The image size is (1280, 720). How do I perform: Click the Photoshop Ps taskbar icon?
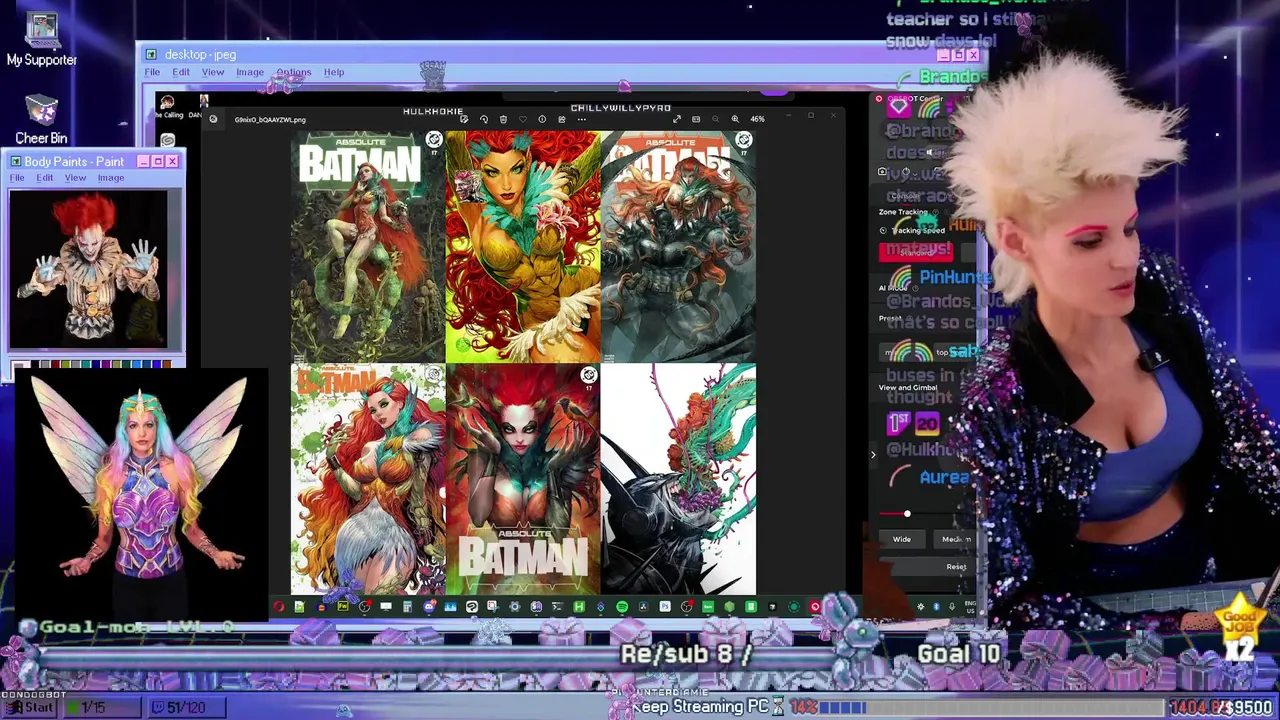coord(665,607)
